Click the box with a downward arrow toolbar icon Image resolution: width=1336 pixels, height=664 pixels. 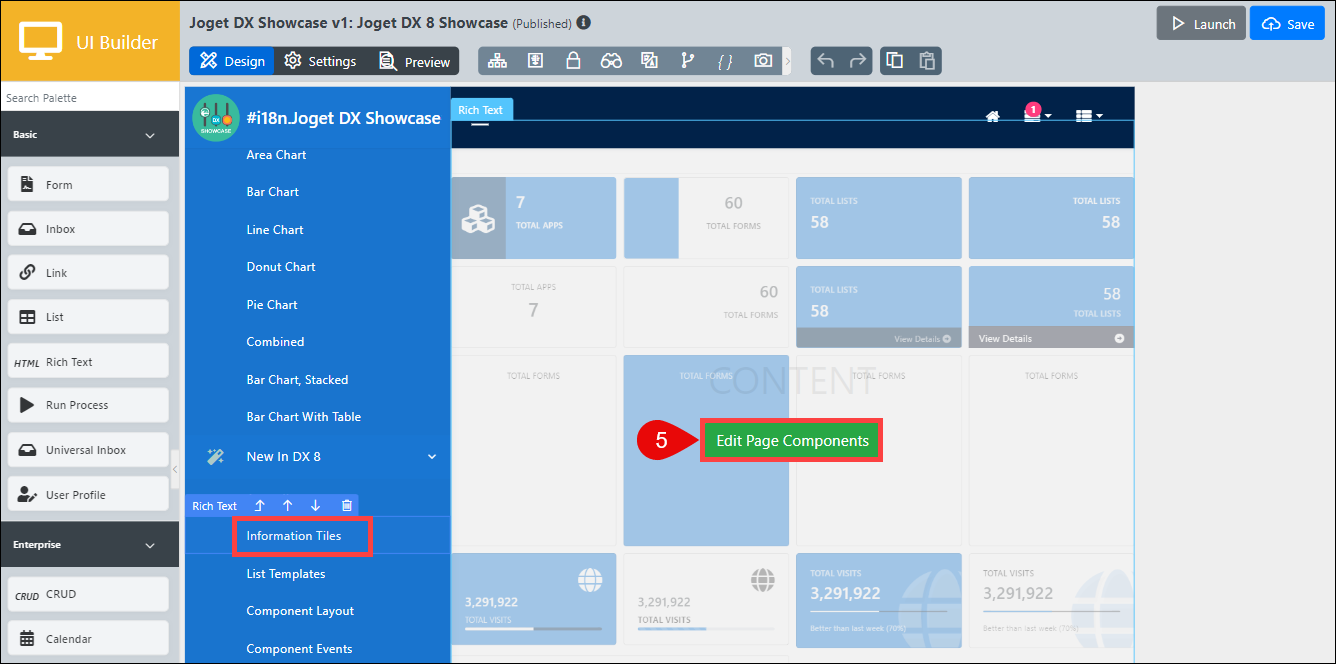(535, 61)
